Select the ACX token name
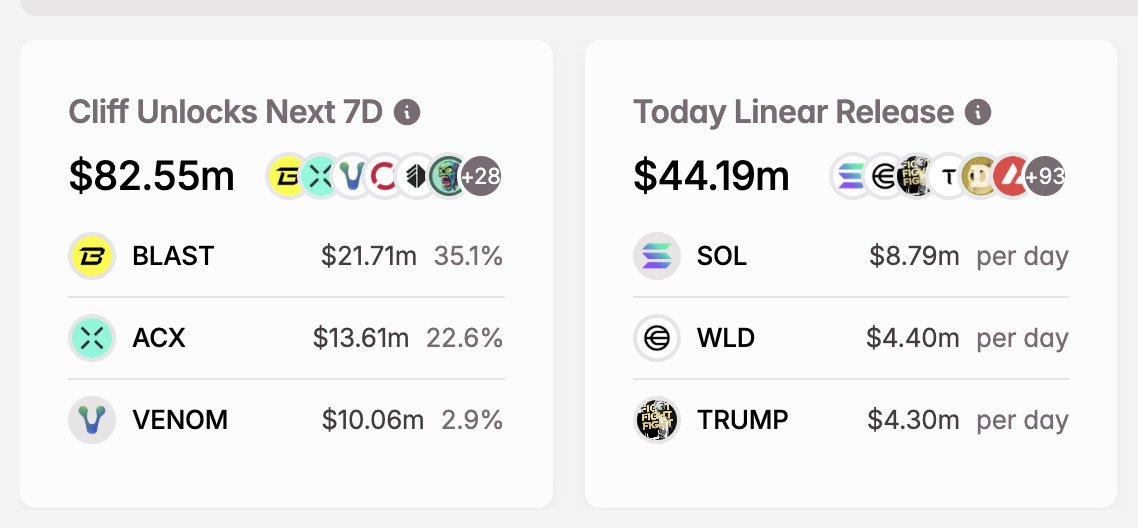The width and height of the screenshot is (1138, 528). click(159, 338)
